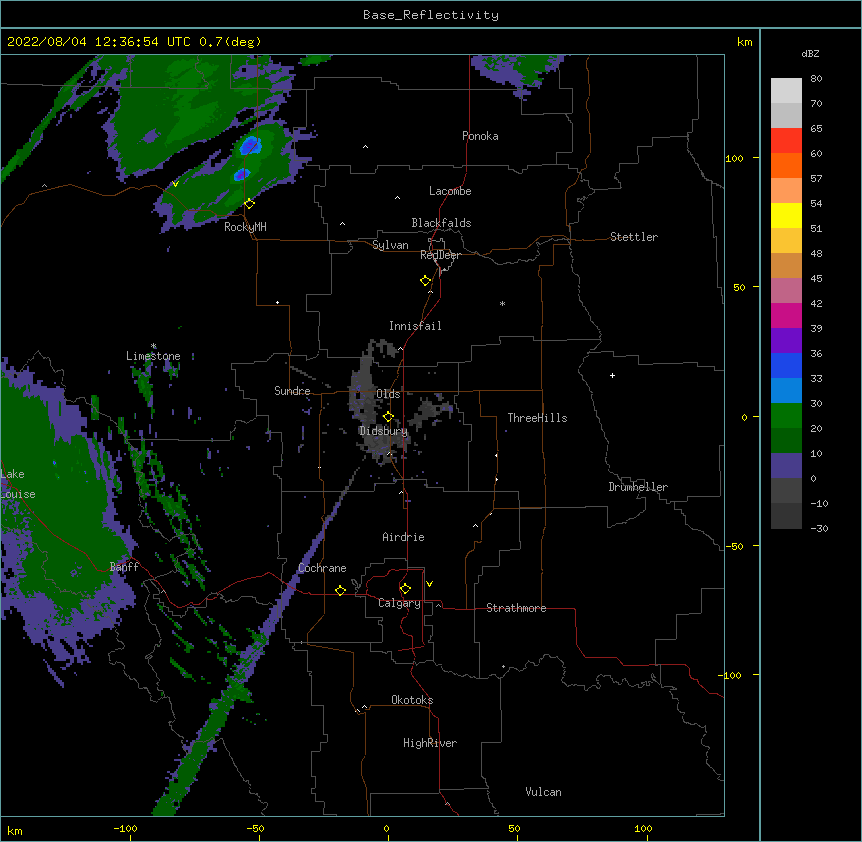Image resolution: width=862 pixels, height=842 pixels.
Task: Click the 50 tick on the bottom axis
Action: click(514, 829)
